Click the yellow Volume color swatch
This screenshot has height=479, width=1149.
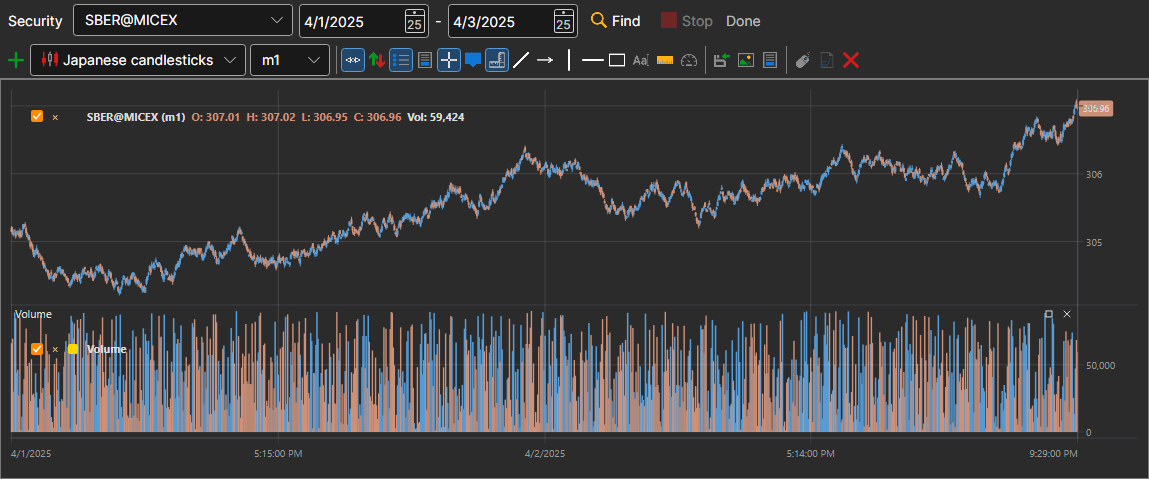click(x=73, y=349)
